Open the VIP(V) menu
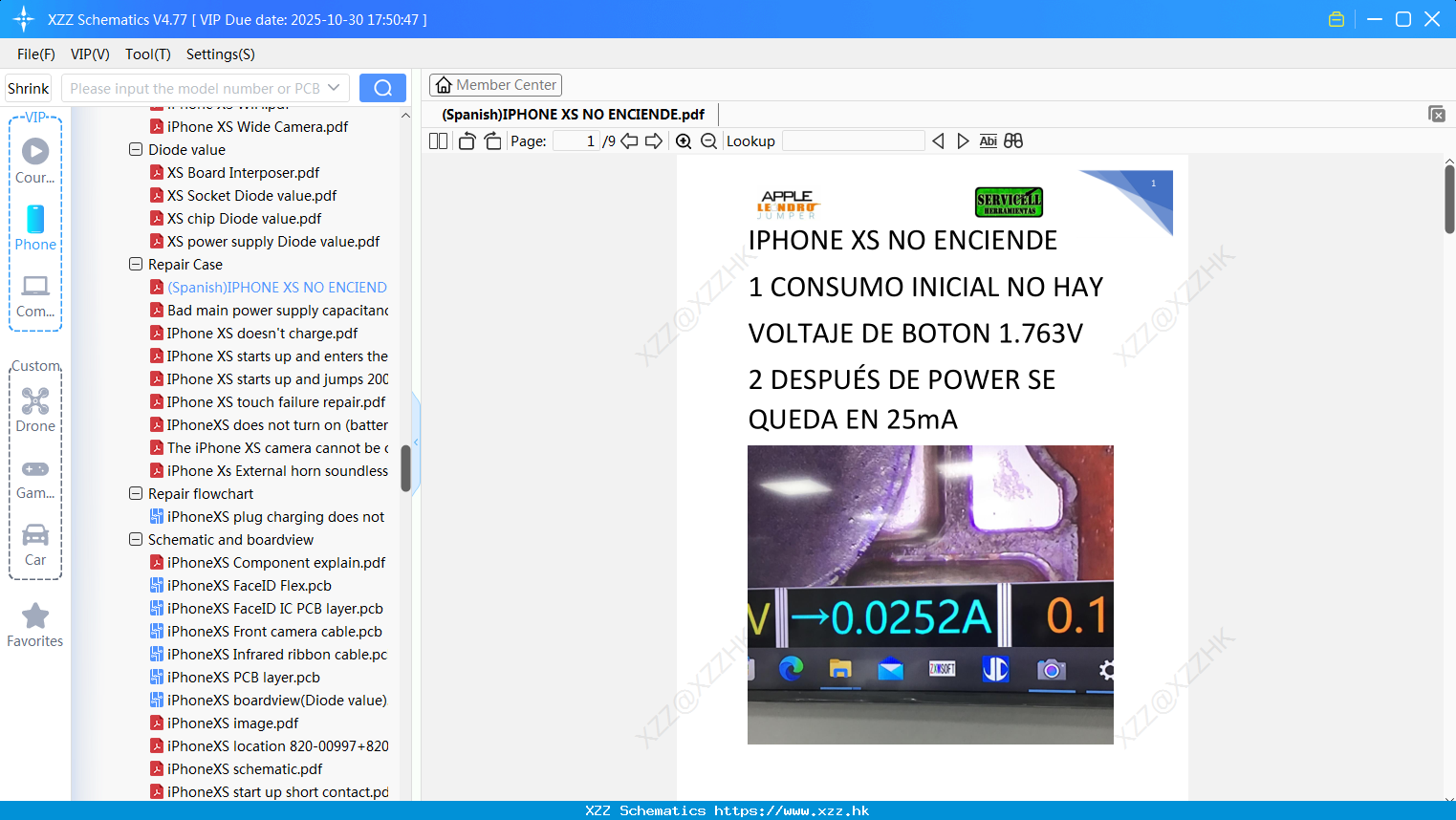The height and width of the screenshot is (820, 1456). [x=90, y=54]
